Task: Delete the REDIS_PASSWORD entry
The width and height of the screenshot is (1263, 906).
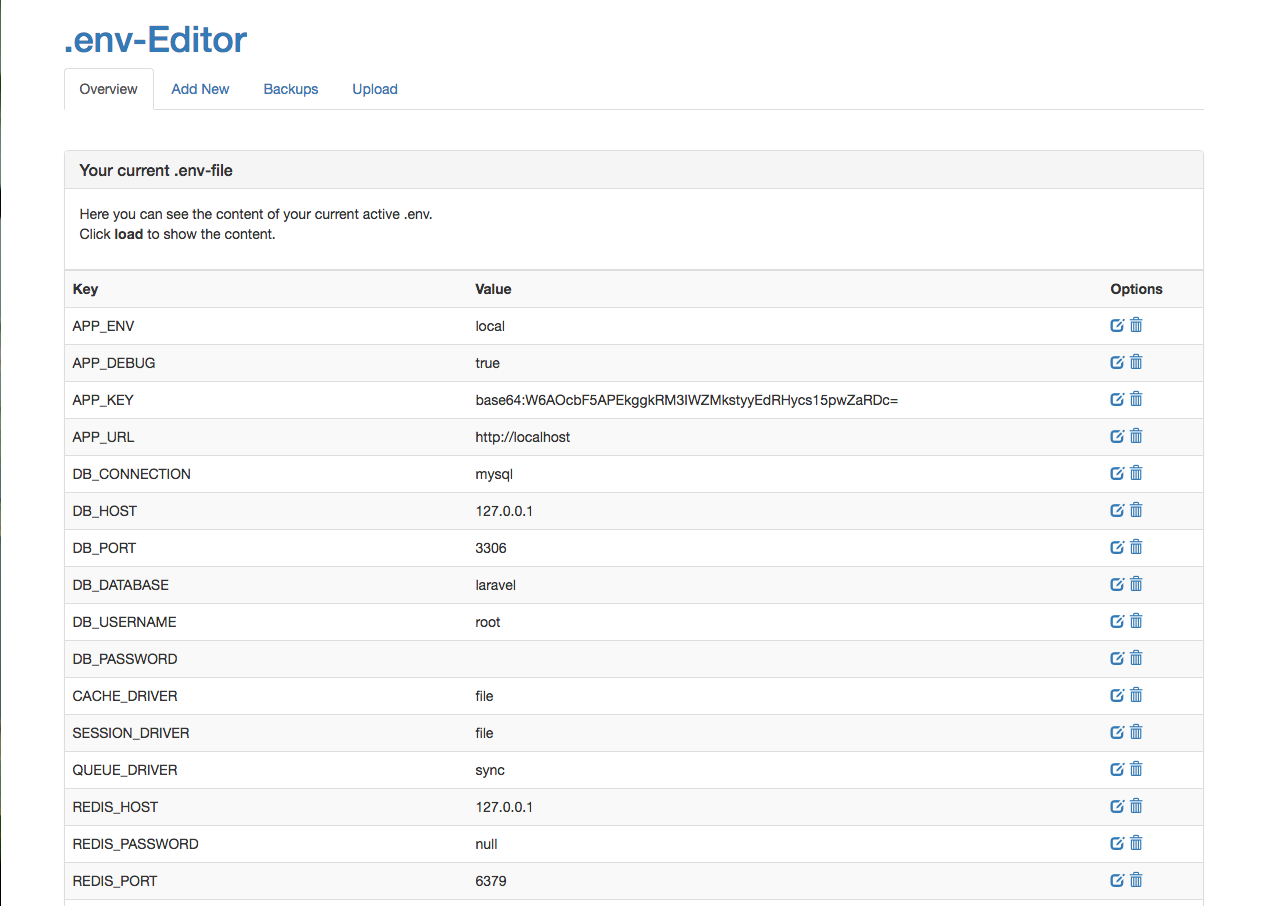Action: (x=1136, y=843)
